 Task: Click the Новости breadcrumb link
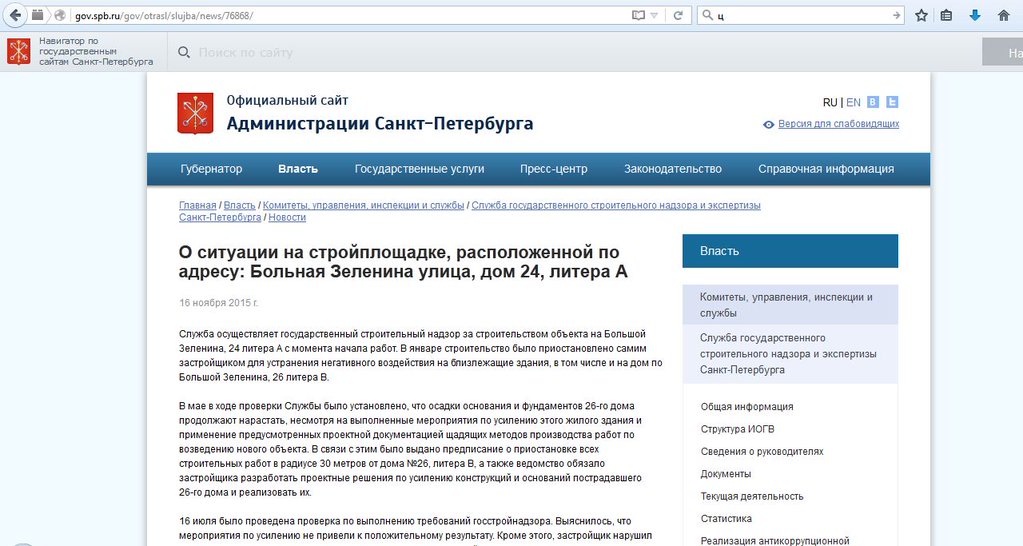point(287,217)
